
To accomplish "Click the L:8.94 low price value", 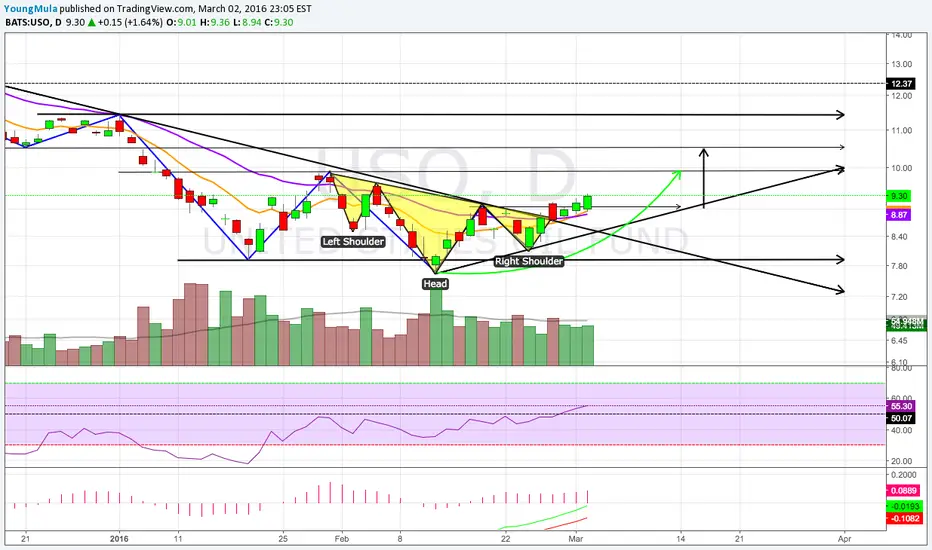I will pos(247,23).
